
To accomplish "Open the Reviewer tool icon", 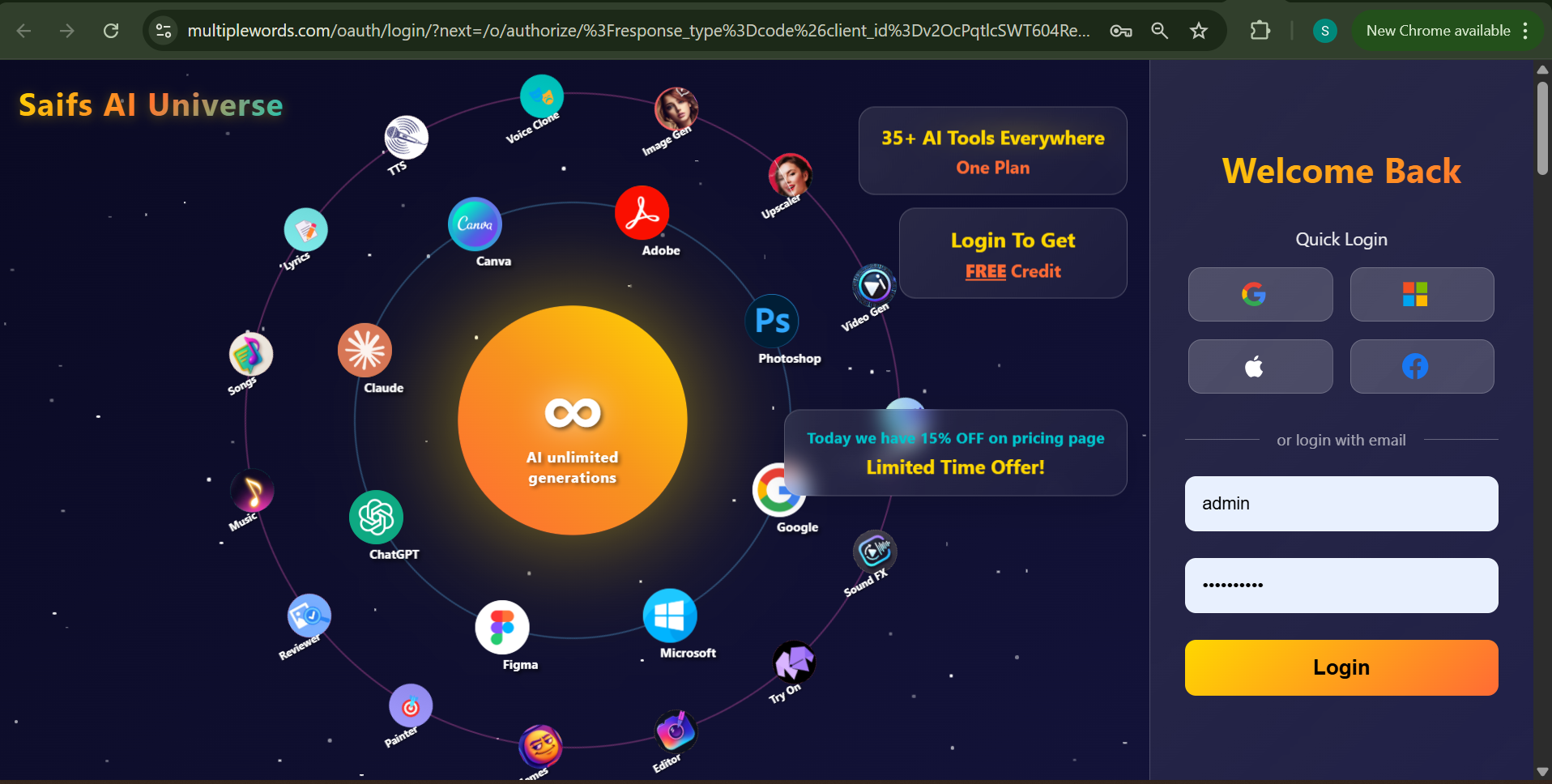I will 309,616.
